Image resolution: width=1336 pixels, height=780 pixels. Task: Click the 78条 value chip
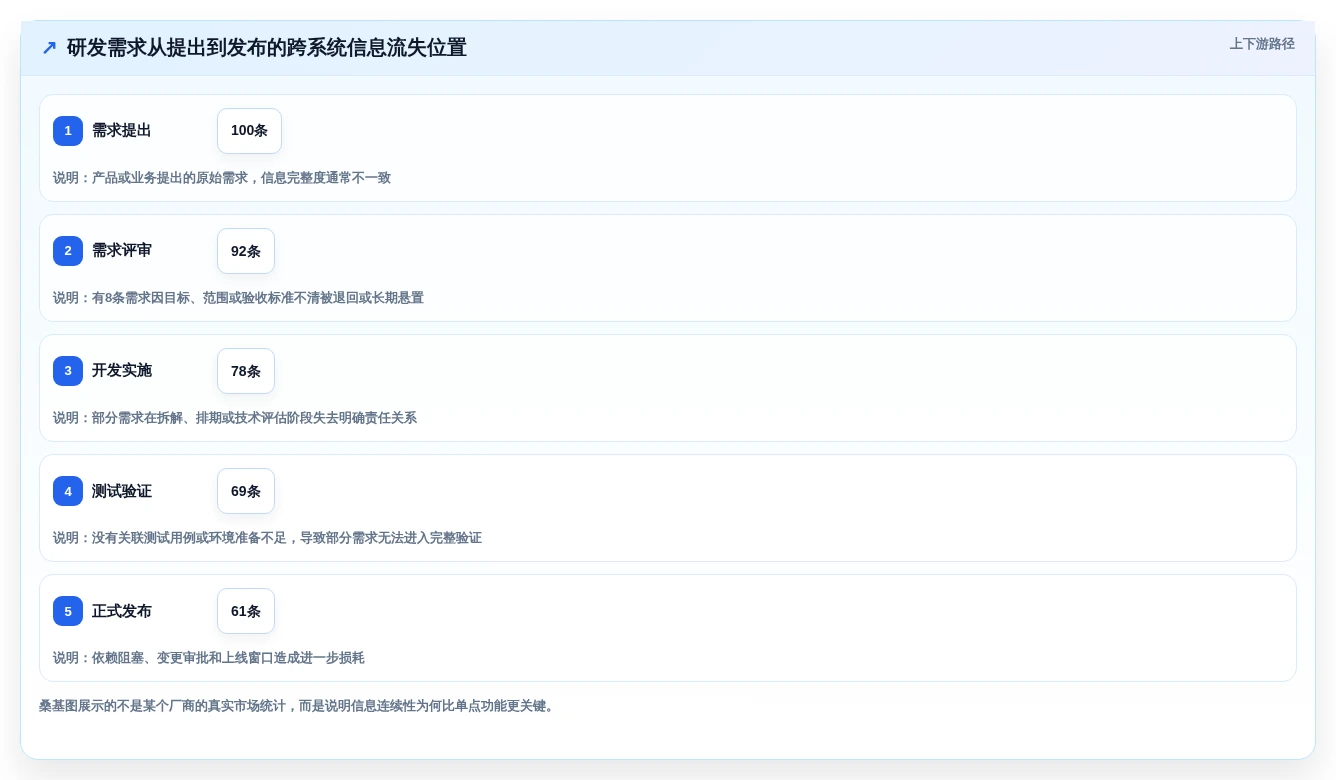click(x=246, y=371)
